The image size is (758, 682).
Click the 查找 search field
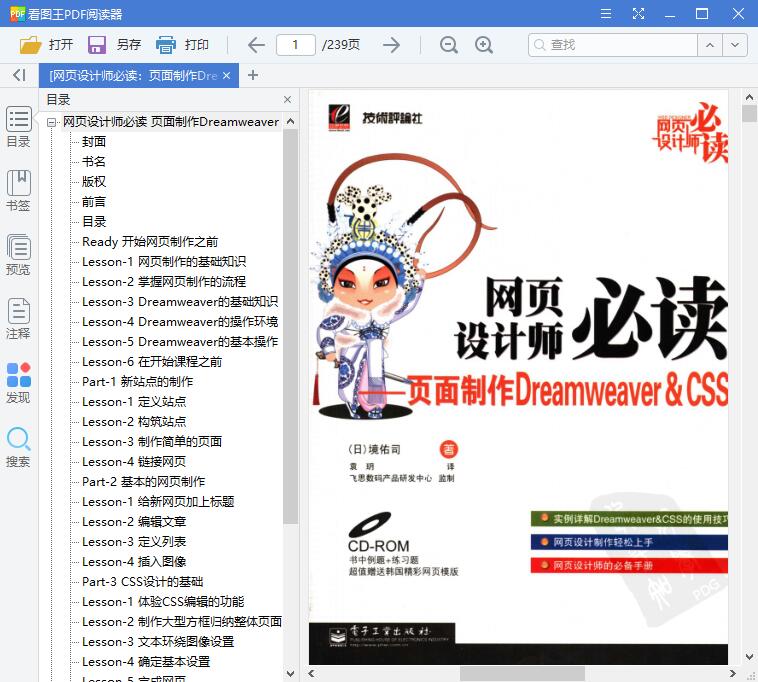613,45
